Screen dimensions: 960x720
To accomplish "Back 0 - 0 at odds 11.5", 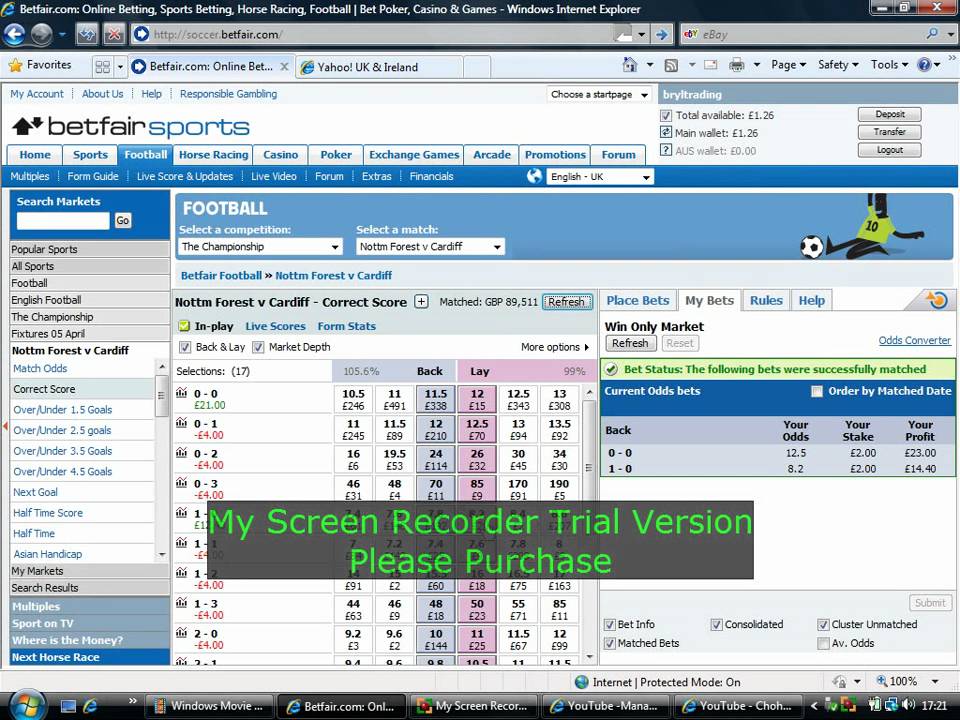I will click(435, 399).
